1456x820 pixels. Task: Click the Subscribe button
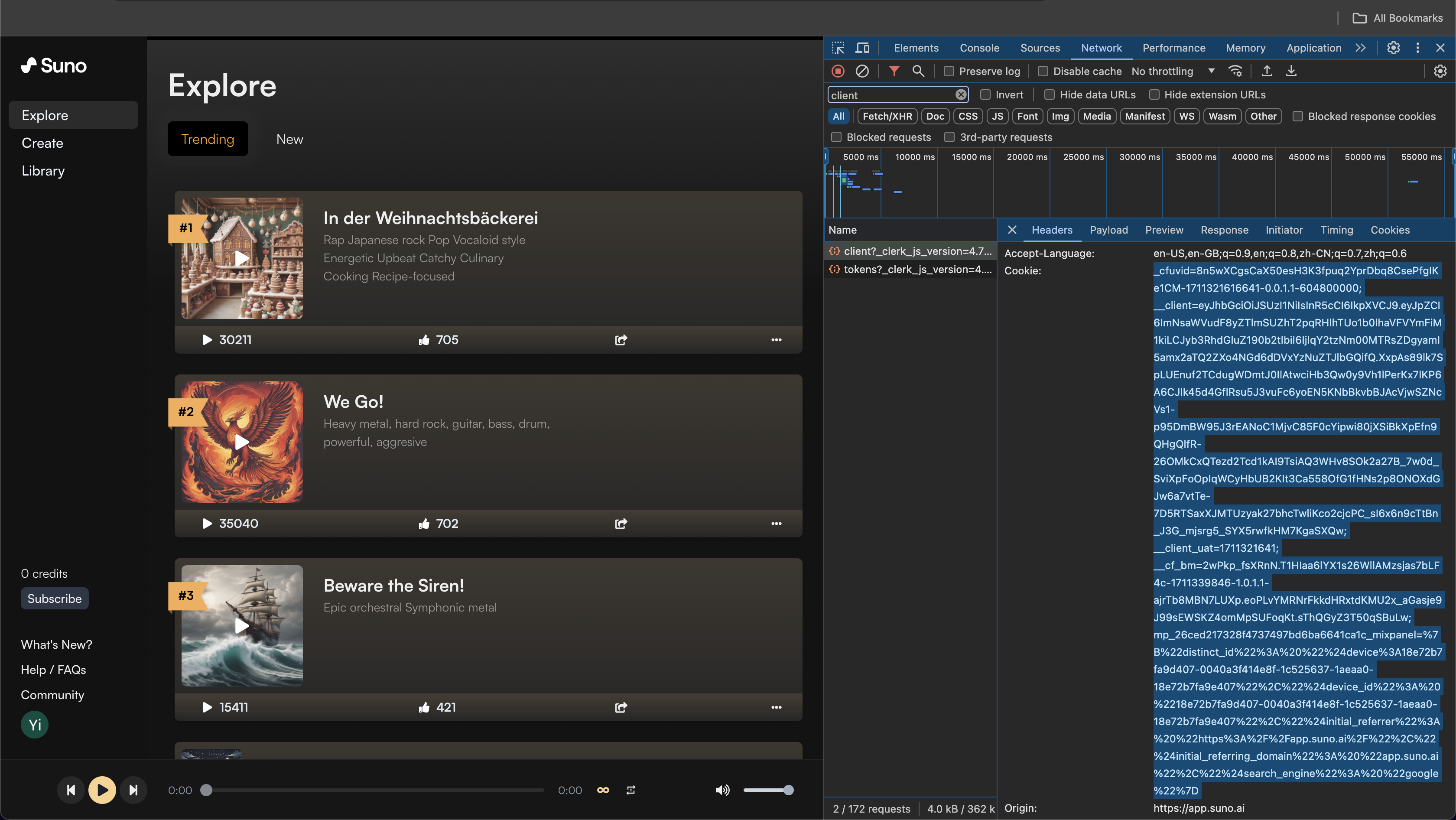tap(54, 599)
